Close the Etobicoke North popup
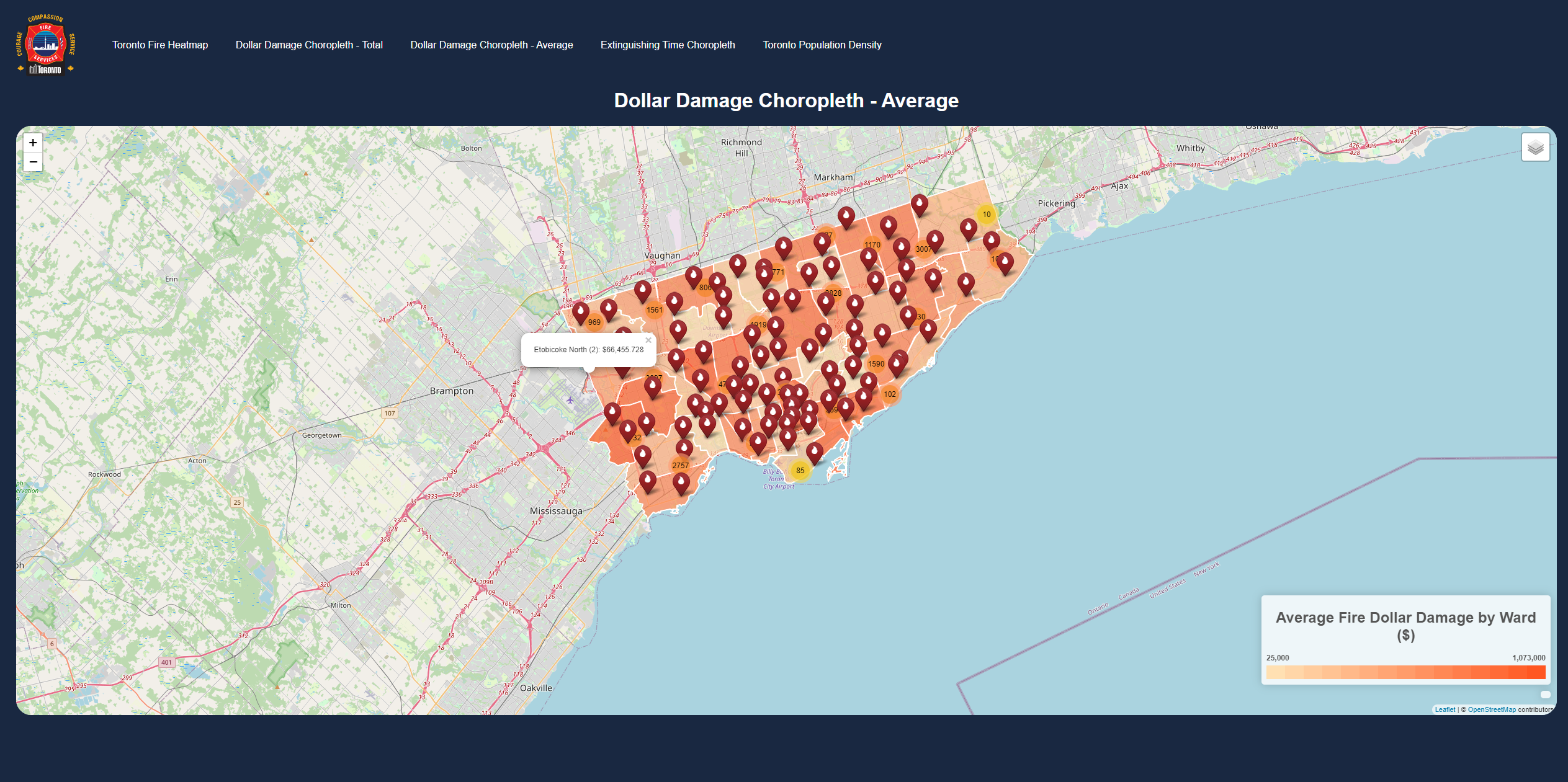 tap(649, 340)
